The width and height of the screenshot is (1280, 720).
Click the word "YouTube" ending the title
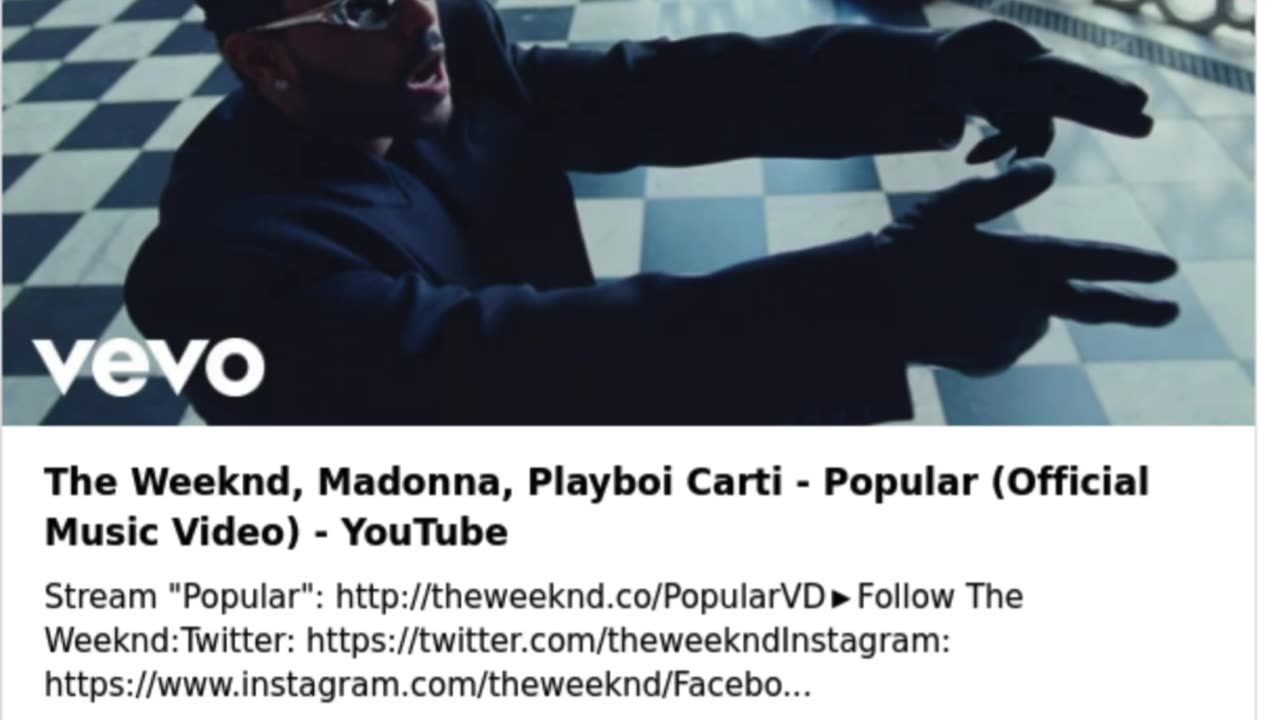pos(425,532)
